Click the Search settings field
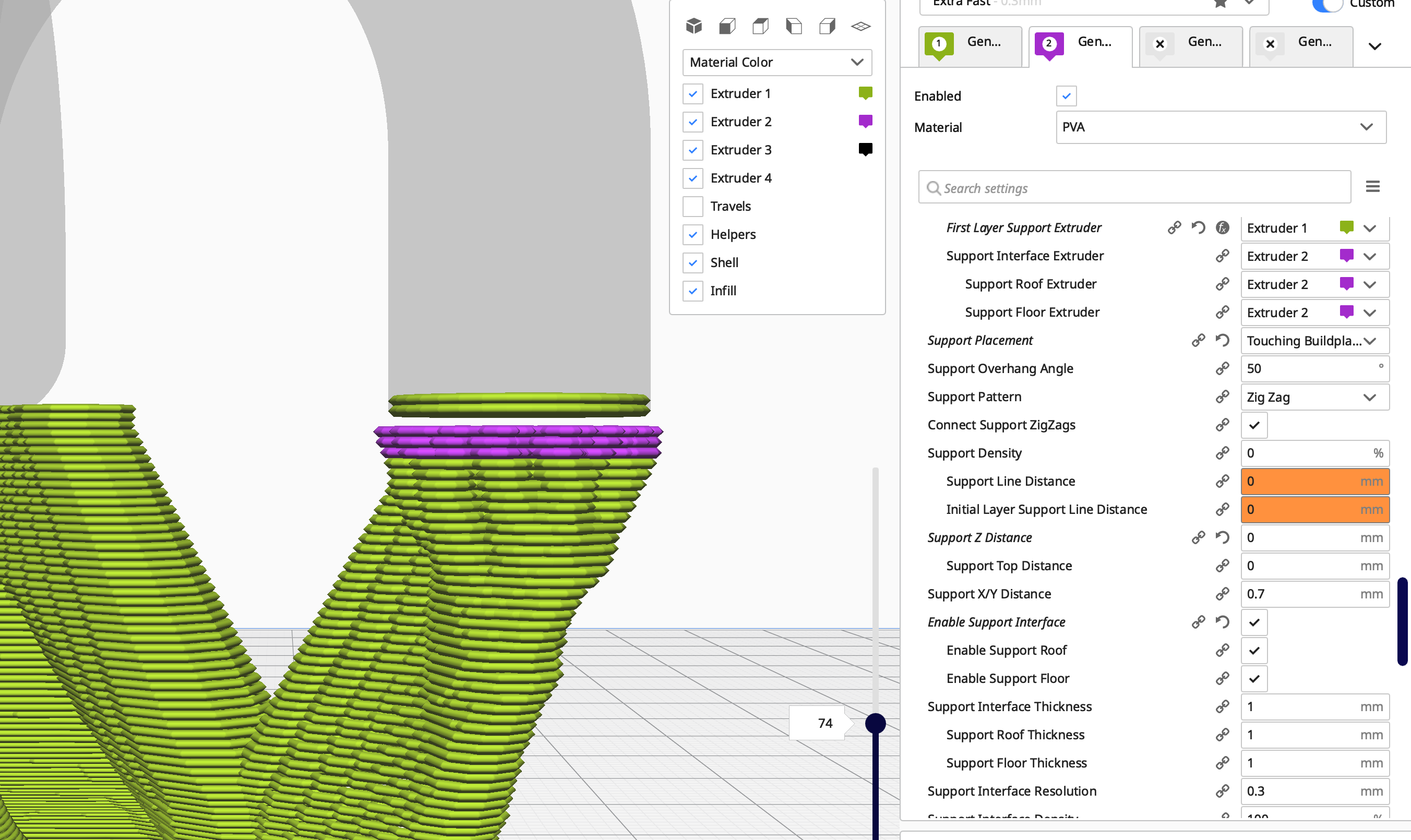1411x840 pixels. point(1134,187)
